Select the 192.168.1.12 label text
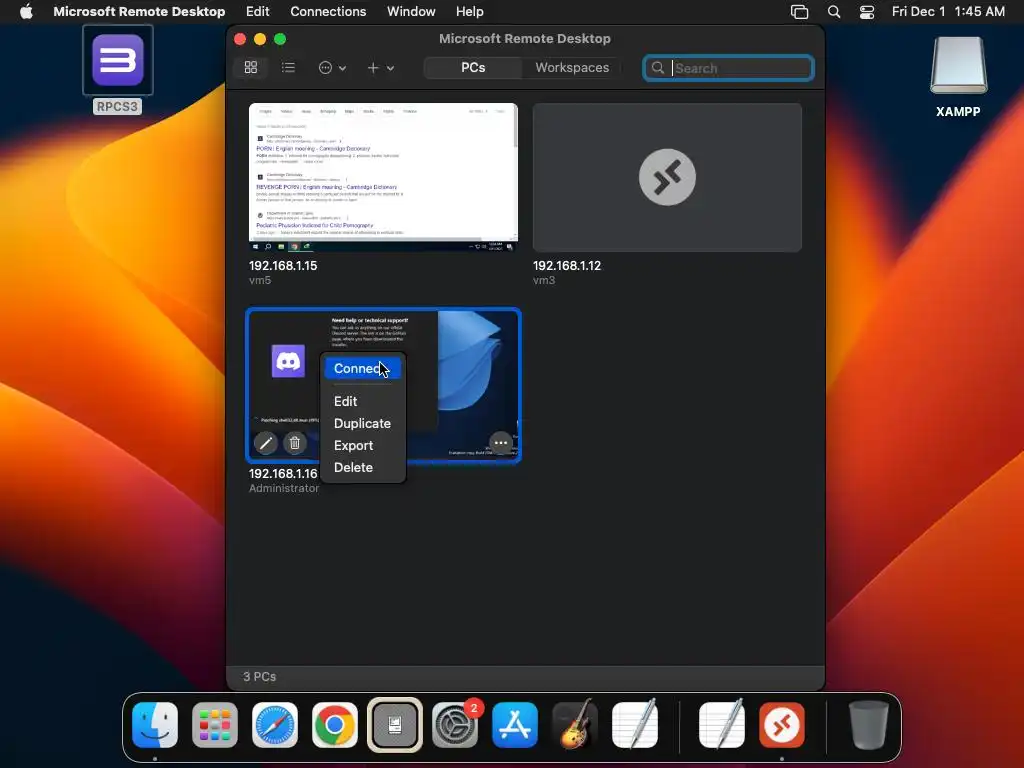This screenshot has height=768, width=1024. click(x=567, y=266)
